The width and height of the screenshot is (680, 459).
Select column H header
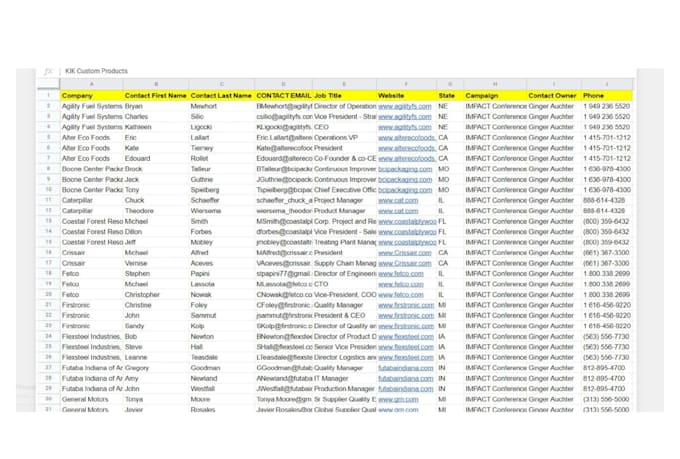click(x=495, y=84)
